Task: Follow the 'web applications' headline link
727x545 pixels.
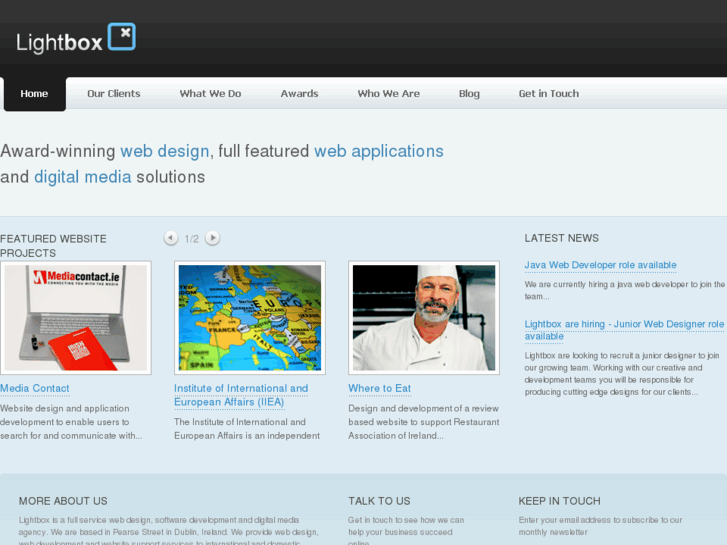Action: pyautogui.click(x=379, y=151)
